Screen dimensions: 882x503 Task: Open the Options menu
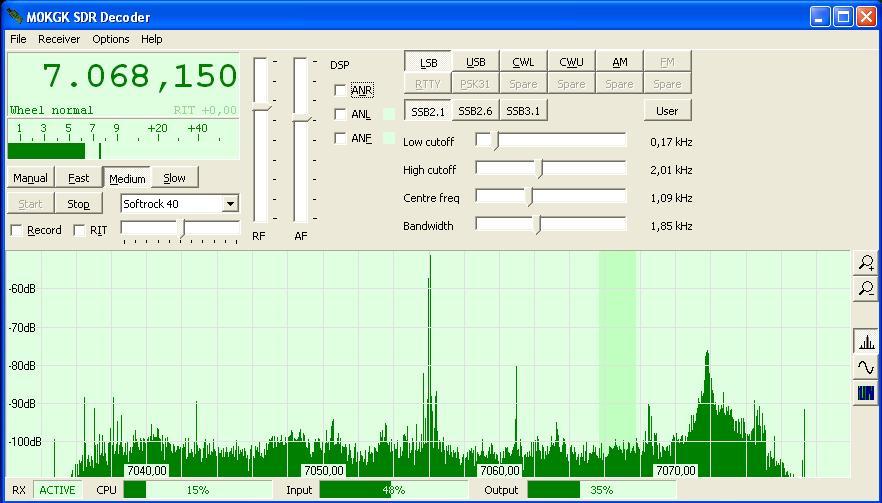tap(111, 39)
